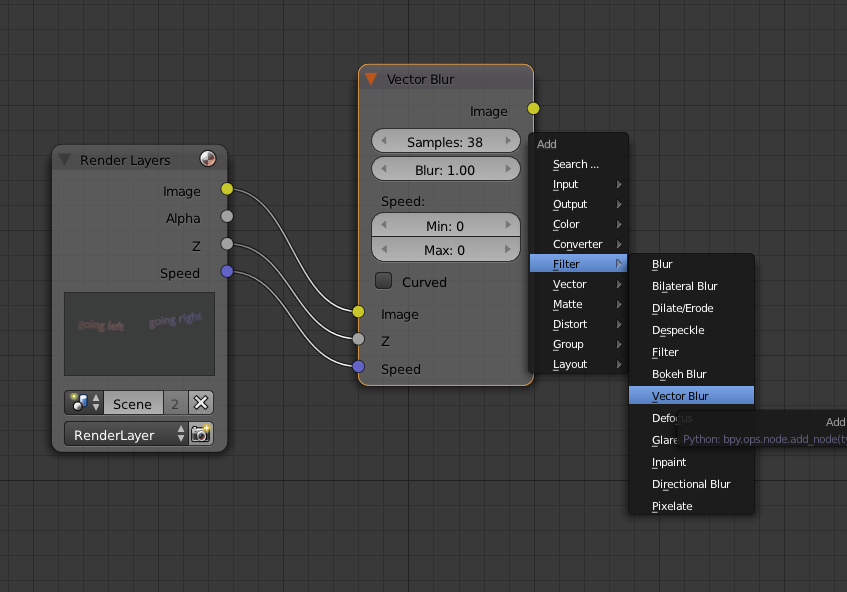
Task: Click the blue Speed output socket on Render Layers
Action: pyautogui.click(x=227, y=271)
